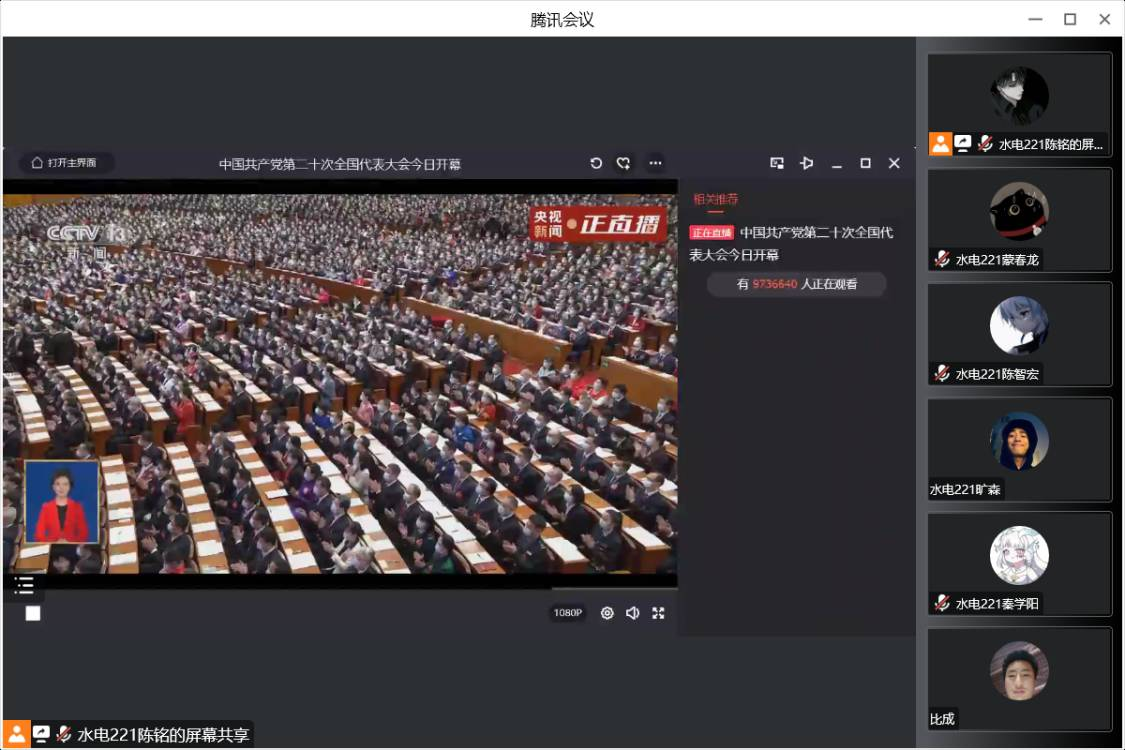Click the 9736640 viewers count pill
Viewport: 1125px width, 750px height.
point(796,284)
